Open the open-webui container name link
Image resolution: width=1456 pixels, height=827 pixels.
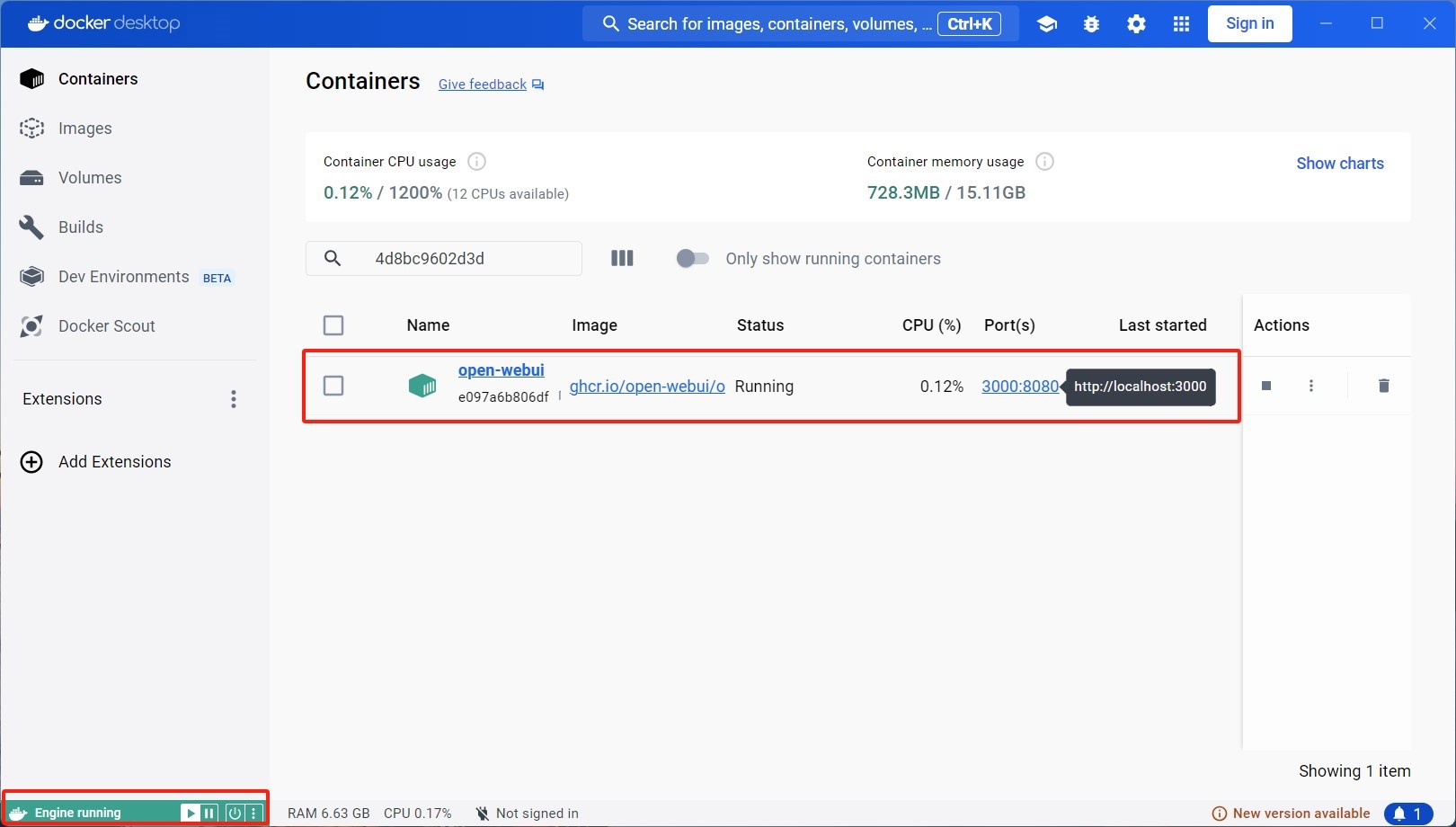502,370
